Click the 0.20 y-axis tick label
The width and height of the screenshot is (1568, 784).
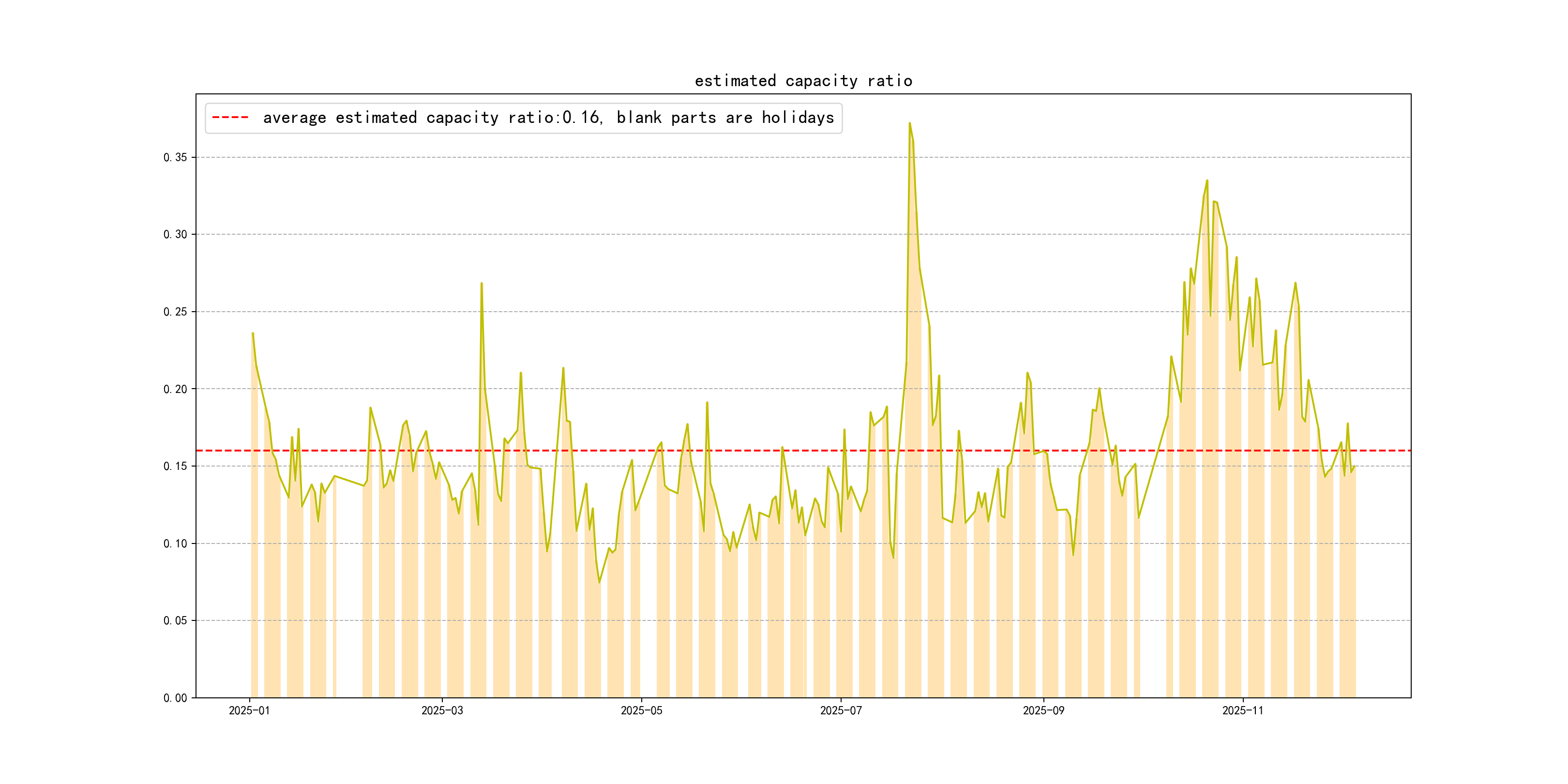175,389
